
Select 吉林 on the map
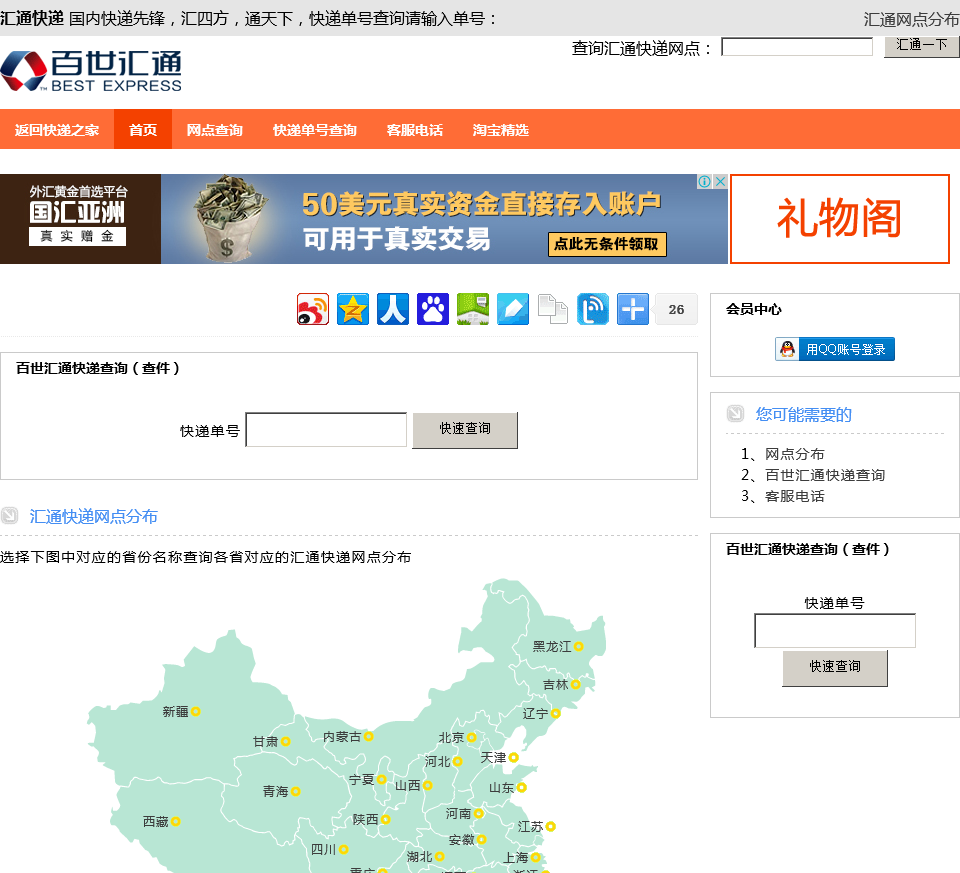pos(561,684)
